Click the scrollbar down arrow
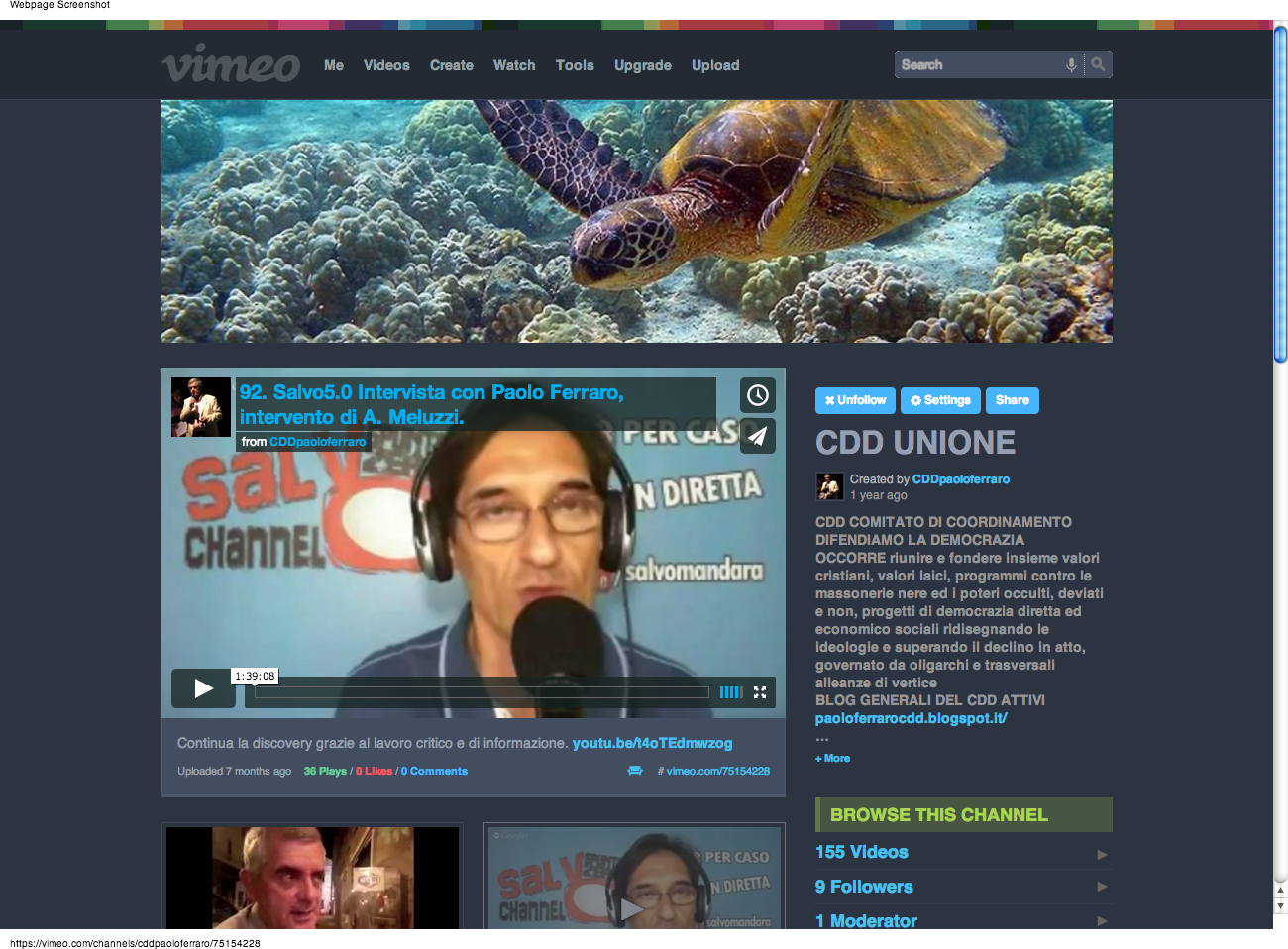Viewport: 1288px width, 949px height. [1280, 906]
